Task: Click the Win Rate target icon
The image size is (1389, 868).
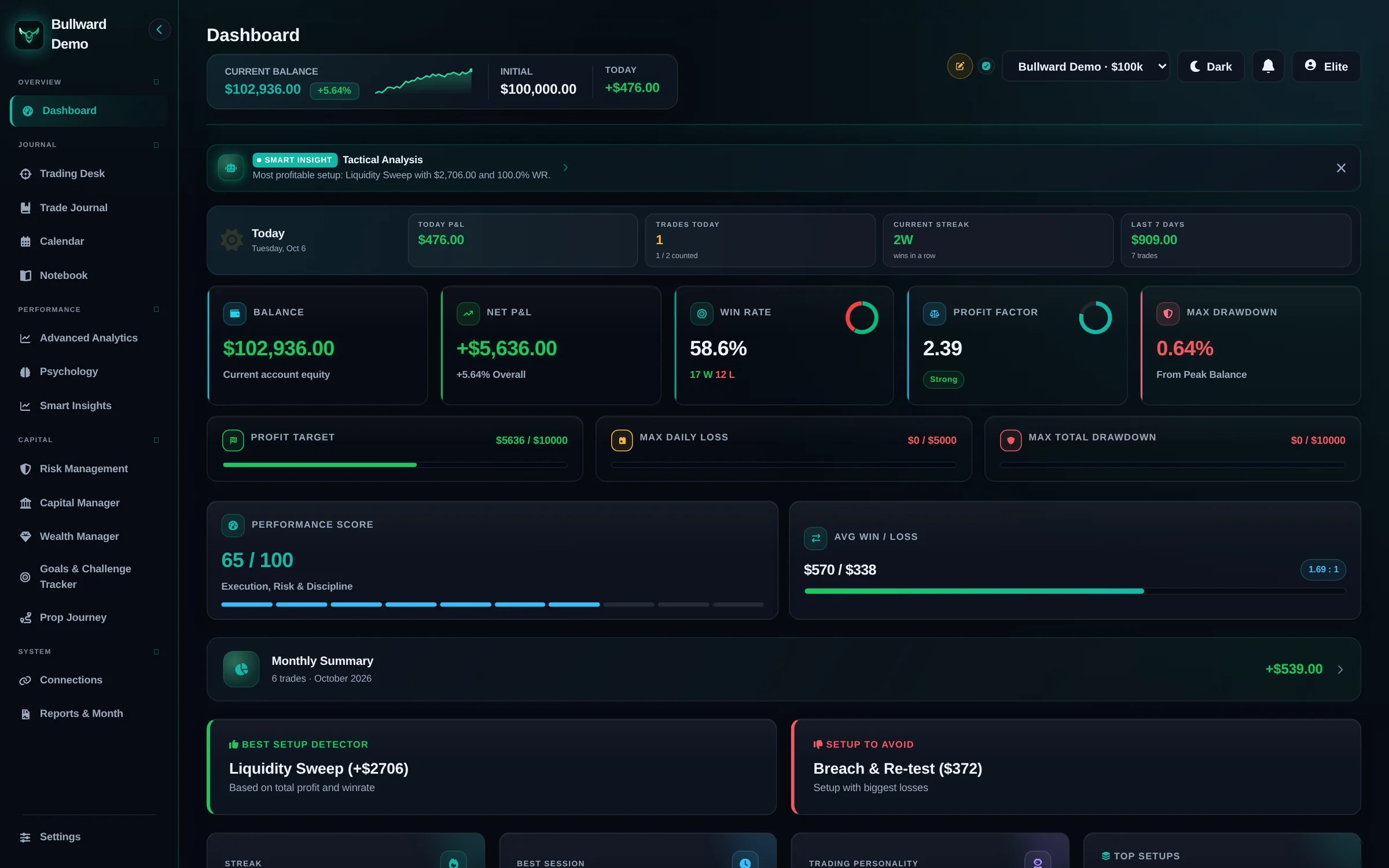Action: pyautogui.click(x=701, y=314)
